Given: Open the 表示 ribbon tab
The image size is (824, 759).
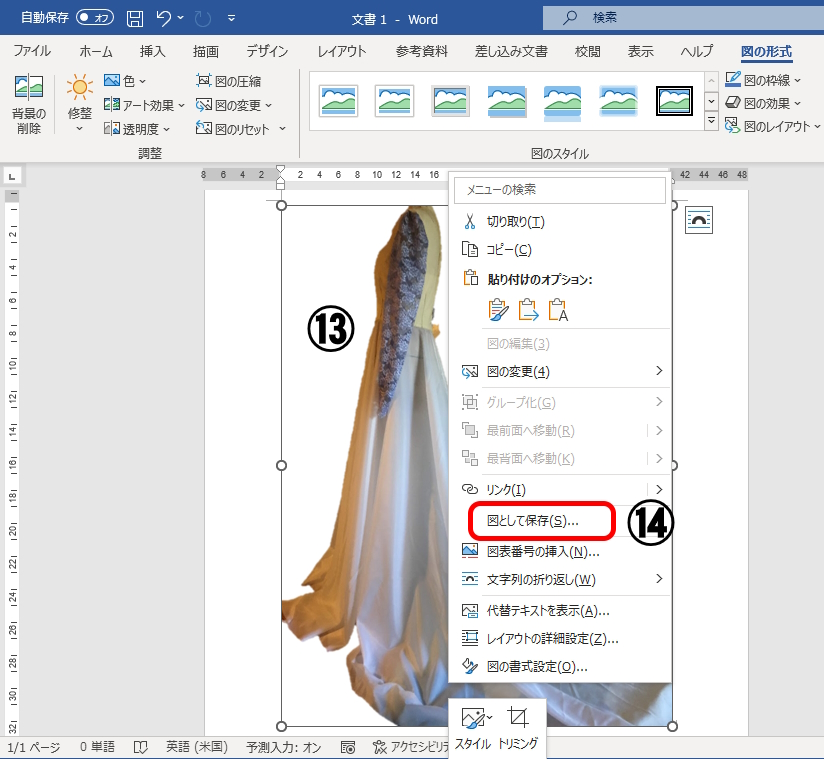Looking at the screenshot, I should [641, 51].
